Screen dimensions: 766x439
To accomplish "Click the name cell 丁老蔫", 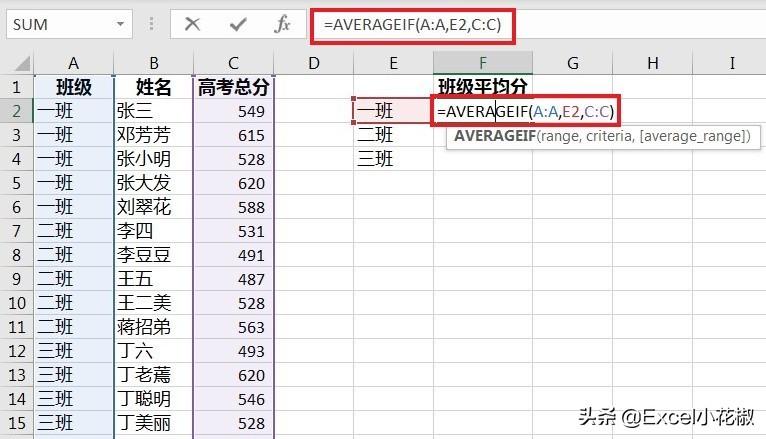I will tap(153, 375).
